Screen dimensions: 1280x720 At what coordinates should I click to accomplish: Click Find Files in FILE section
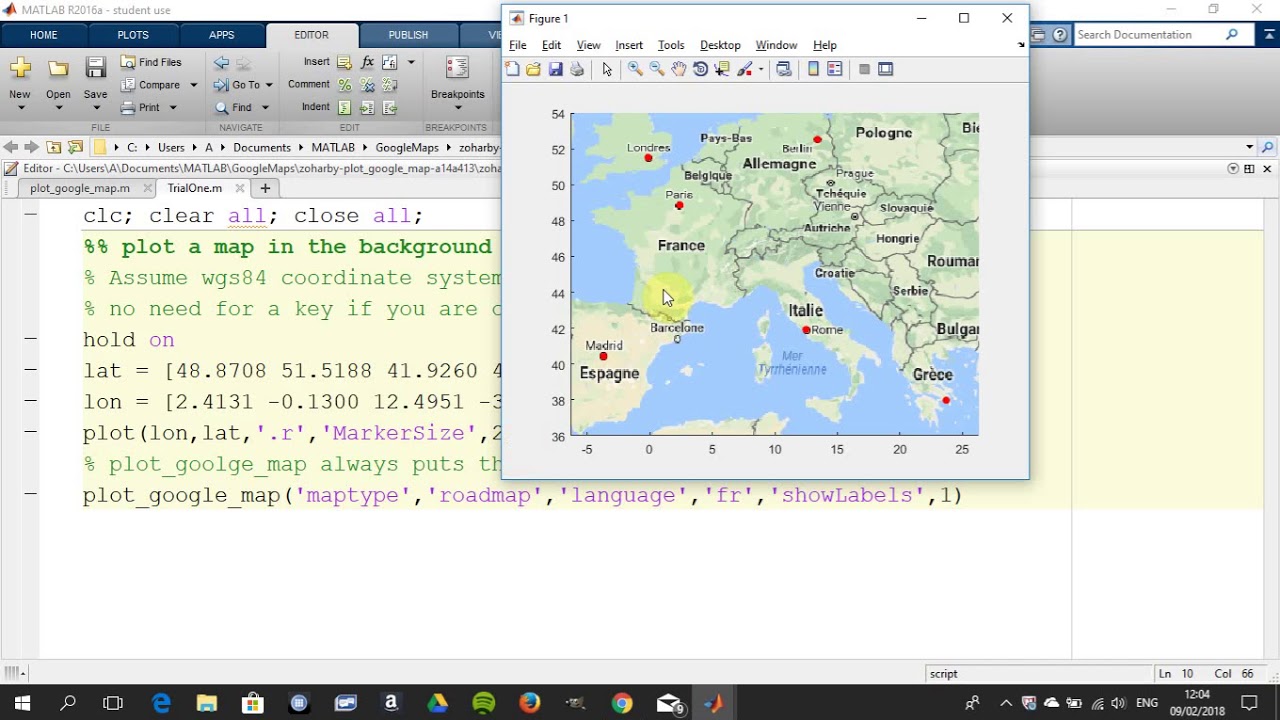(x=151, y=62)
